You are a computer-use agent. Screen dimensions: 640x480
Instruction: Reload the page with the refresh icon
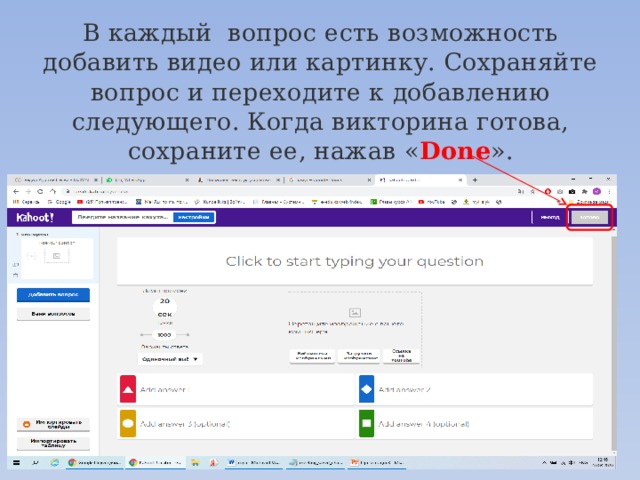pyautogui.click(x=40, y=191)
